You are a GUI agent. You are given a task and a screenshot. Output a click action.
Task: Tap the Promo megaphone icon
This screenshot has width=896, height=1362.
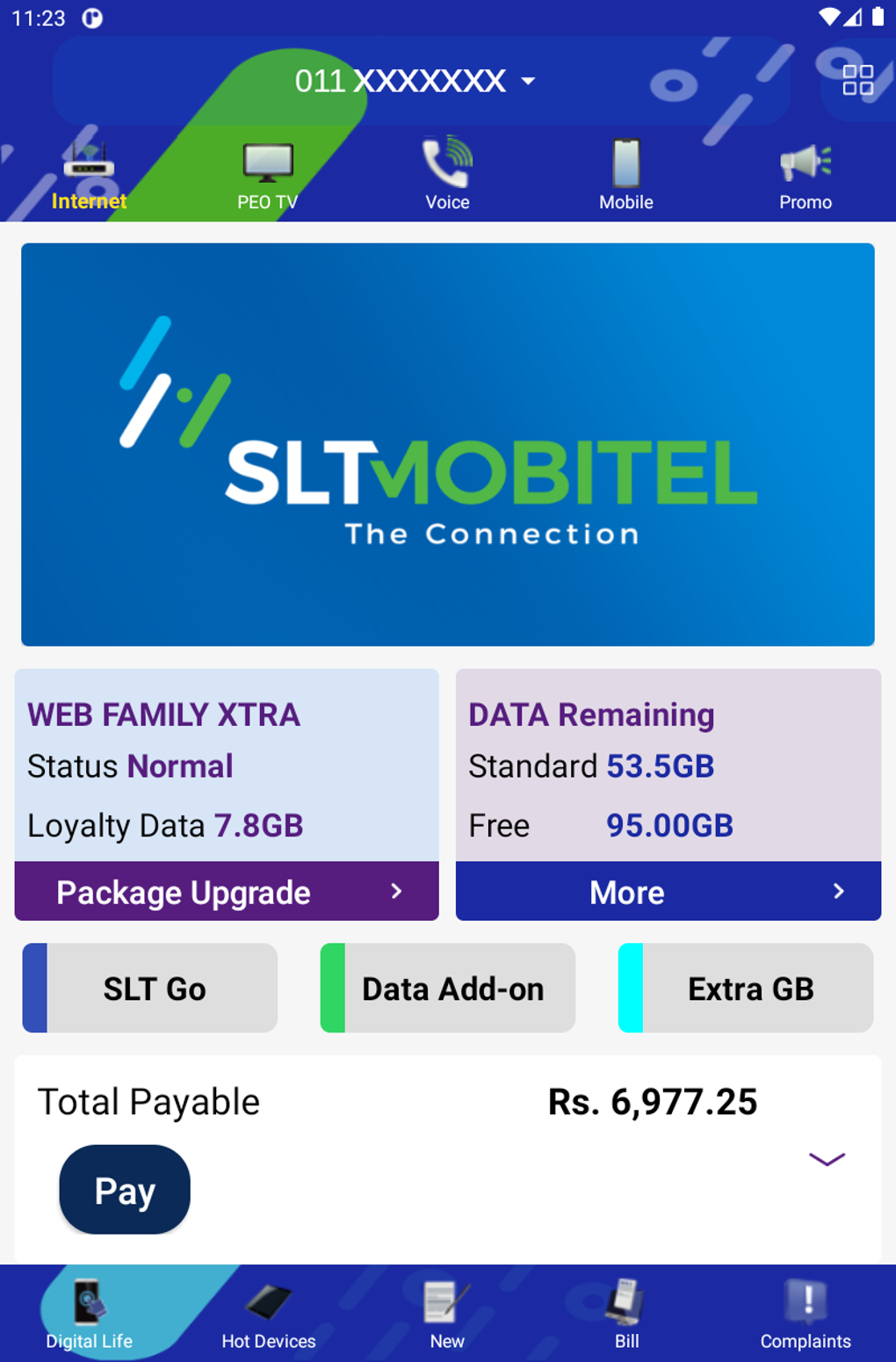806,164
